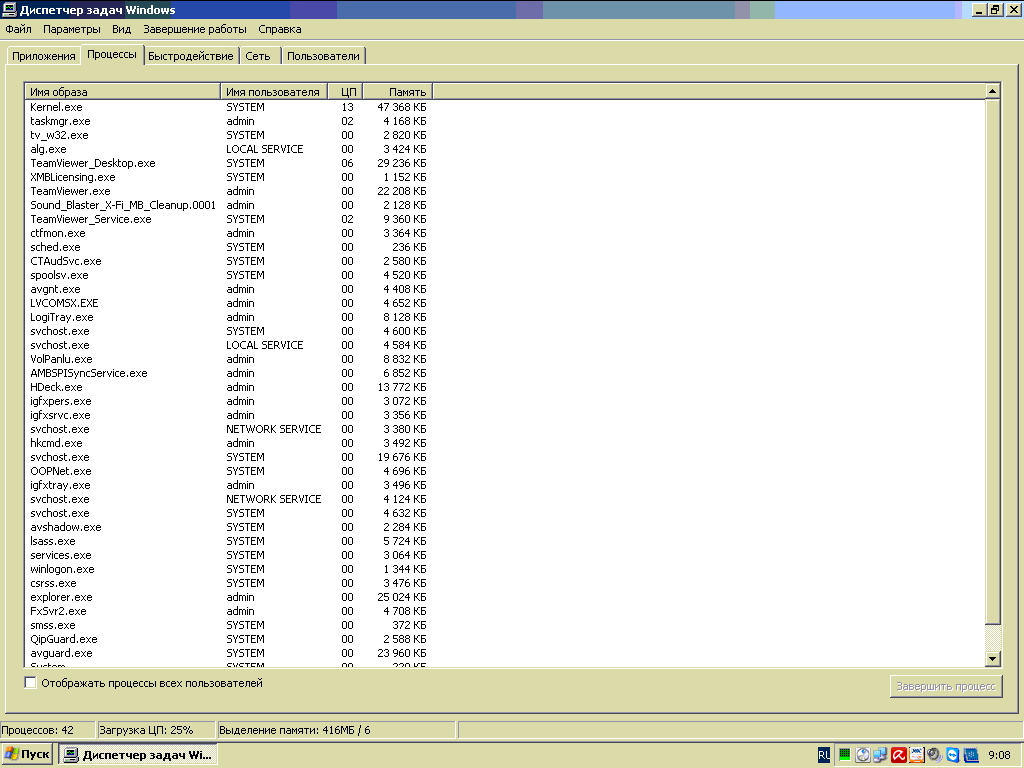
Task: Open the Файл menu
Action: pos(18,29)
